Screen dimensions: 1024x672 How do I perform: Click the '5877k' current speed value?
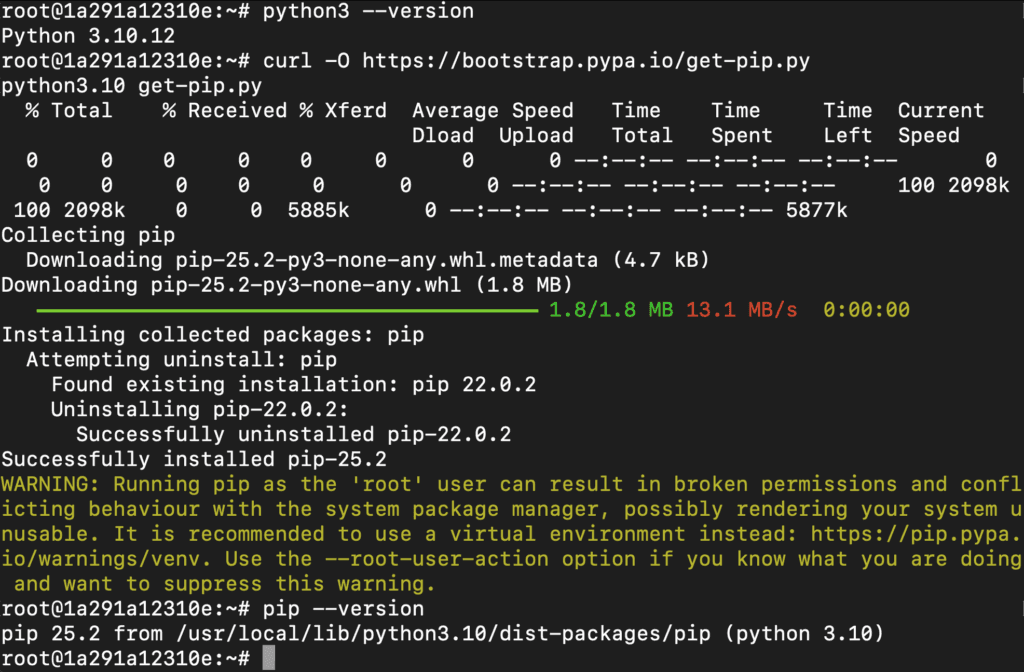(816, 210)
